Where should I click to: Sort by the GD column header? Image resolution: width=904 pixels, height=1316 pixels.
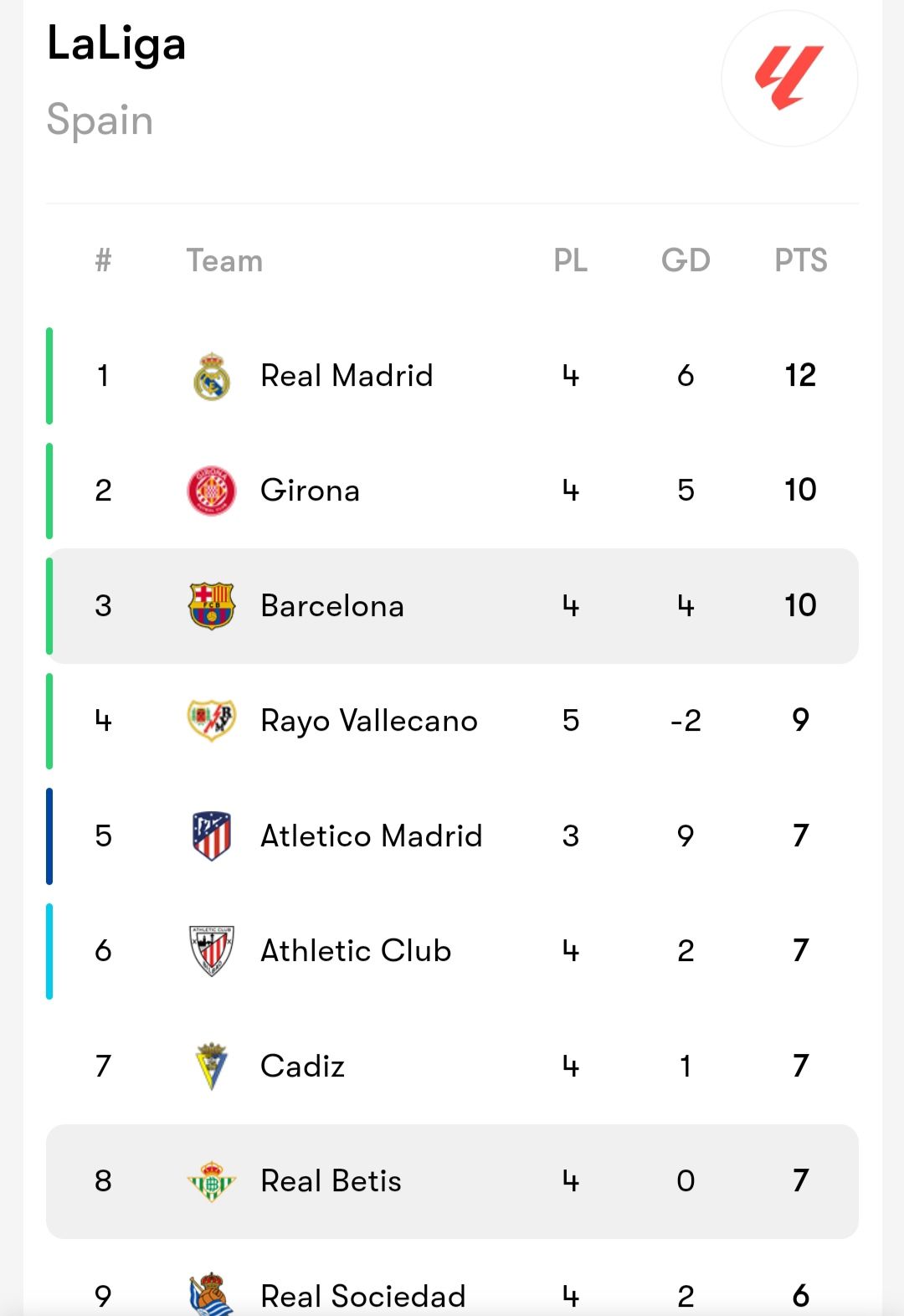click(686, 260)
